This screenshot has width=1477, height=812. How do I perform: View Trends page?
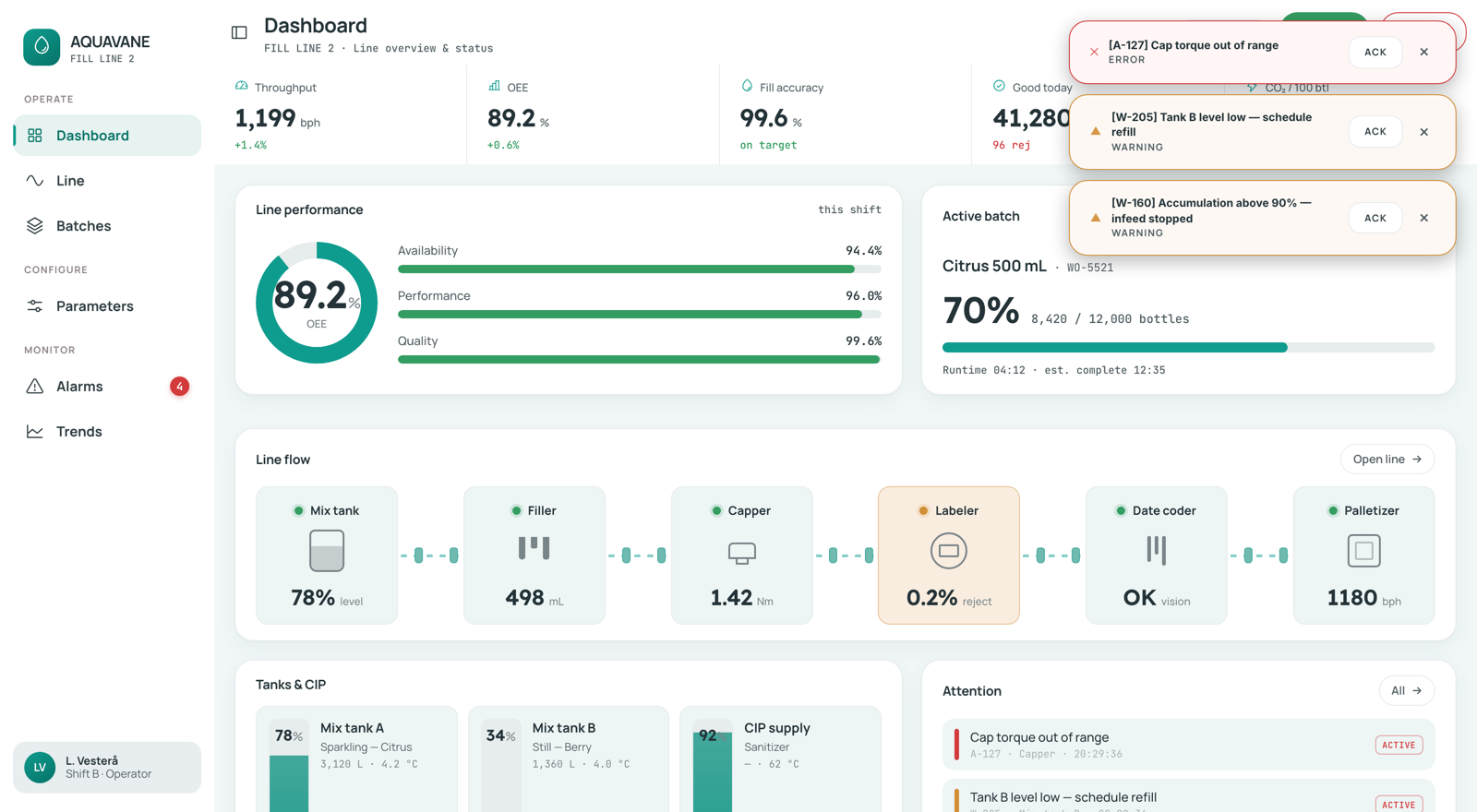107,432
